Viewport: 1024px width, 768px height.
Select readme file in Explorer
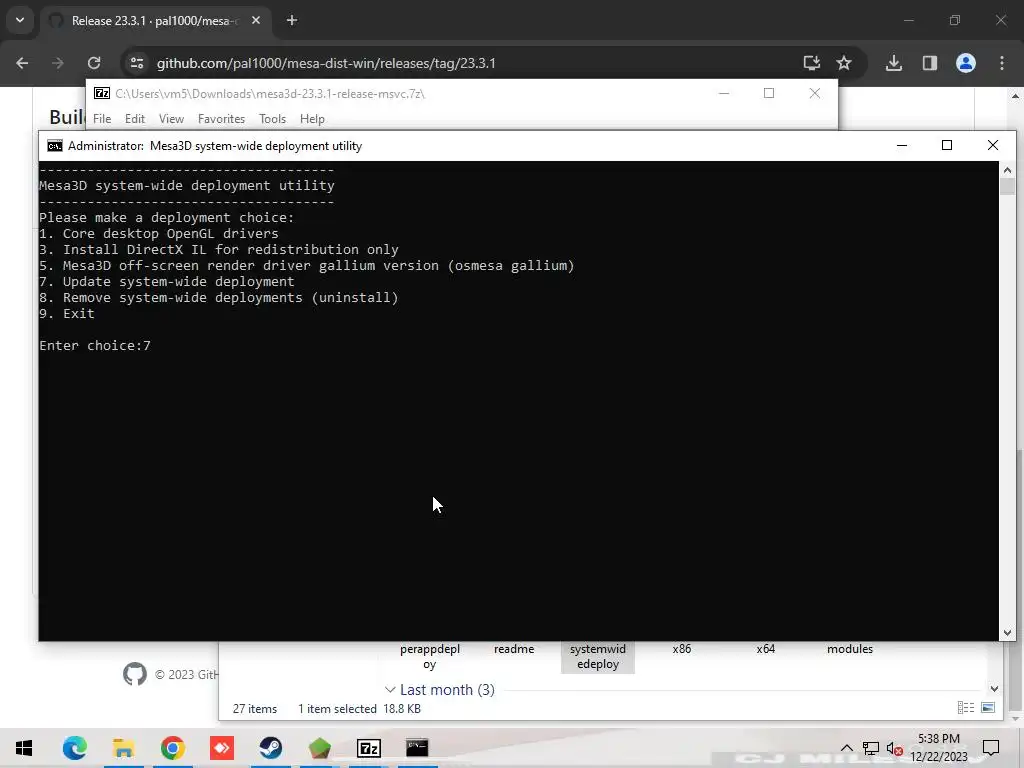point(514,649)
